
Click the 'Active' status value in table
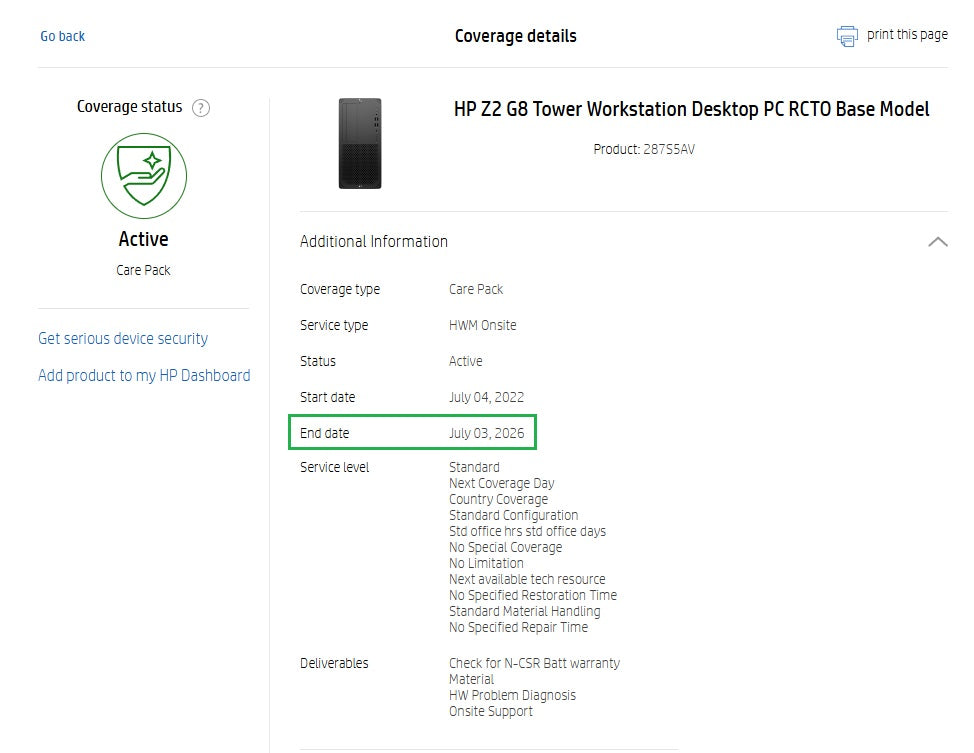[x=466, y=362]
